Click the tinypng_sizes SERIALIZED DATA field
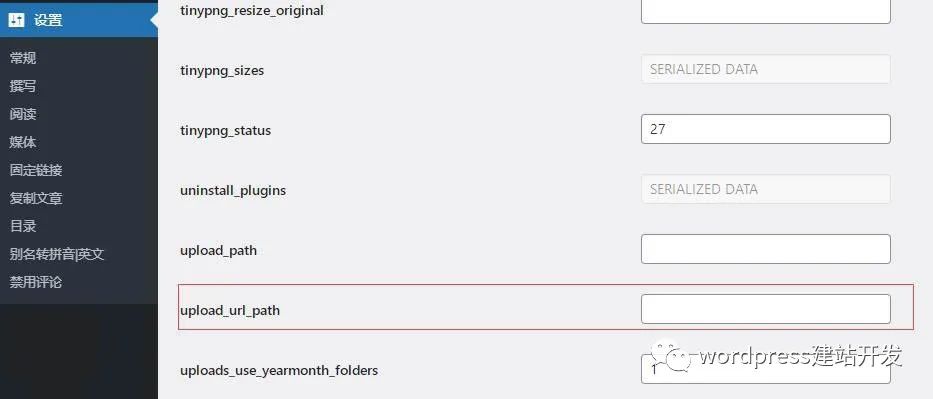This screenshot has width=933, height=399. pyautogui.click(x=766, y=69)
